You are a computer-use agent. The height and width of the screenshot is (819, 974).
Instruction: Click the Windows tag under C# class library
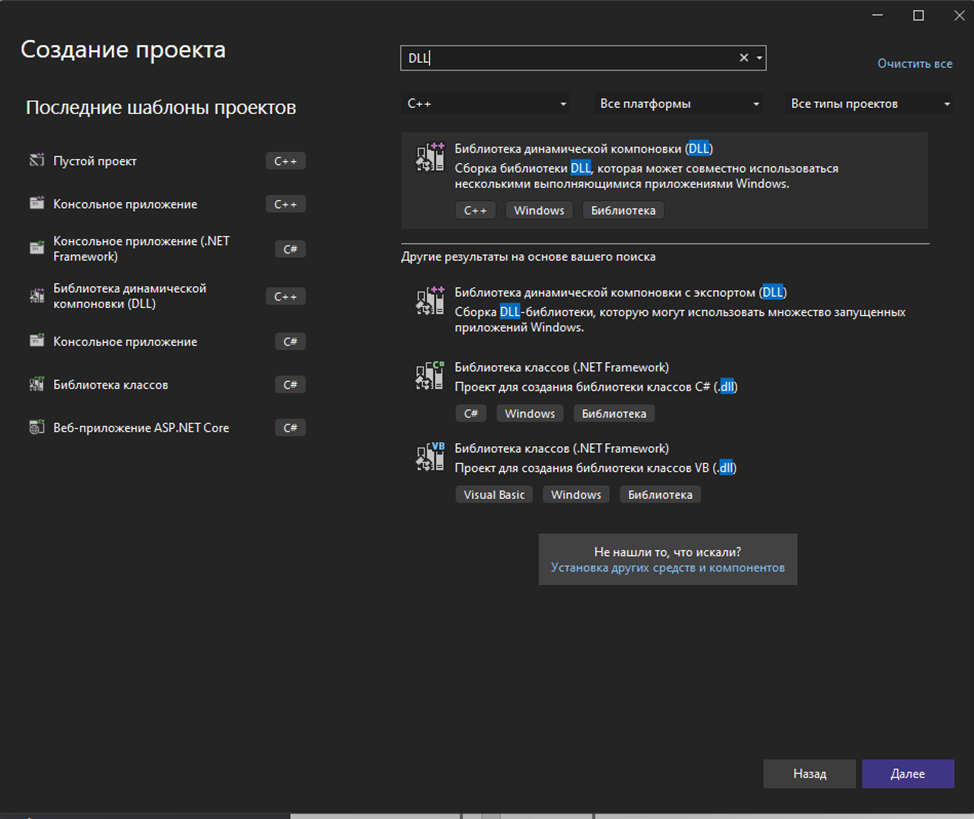pos(530,413)
